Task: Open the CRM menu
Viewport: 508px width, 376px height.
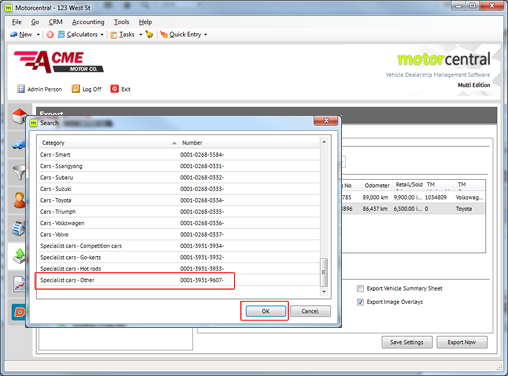Action: [x=55, y=22]
